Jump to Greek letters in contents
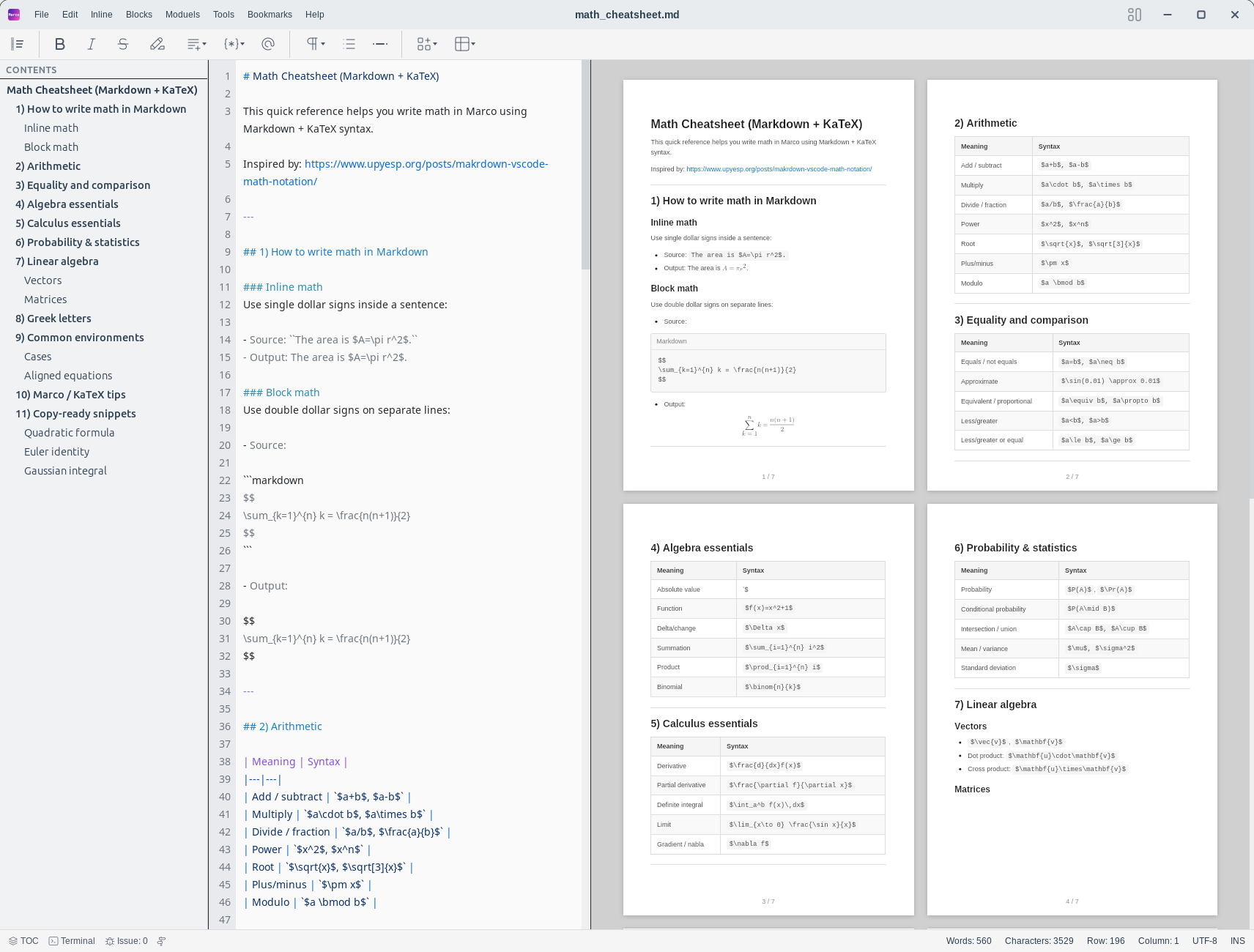 [x=53, y=319]
